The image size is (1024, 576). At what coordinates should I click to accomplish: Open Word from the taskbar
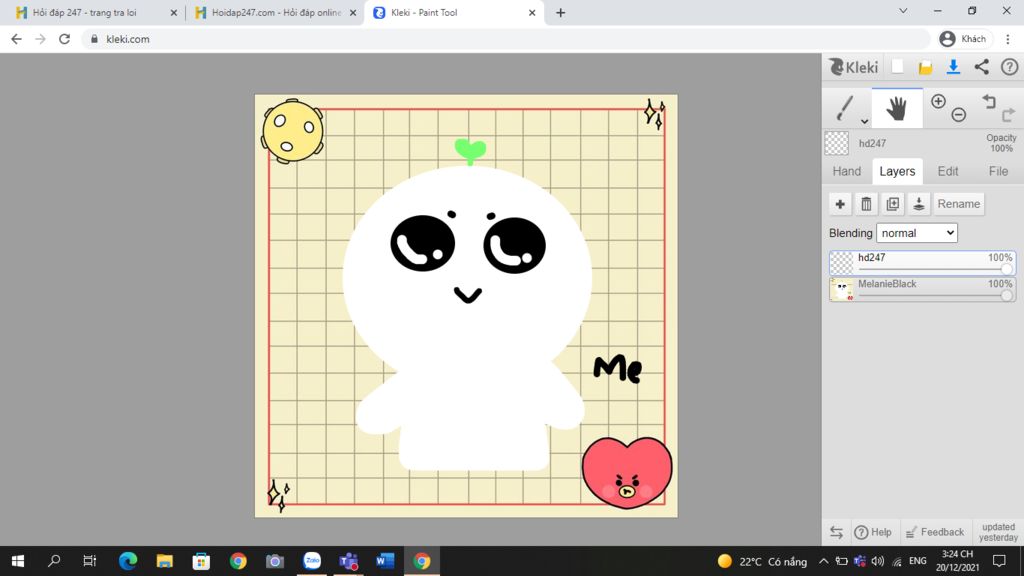point(385,561)
